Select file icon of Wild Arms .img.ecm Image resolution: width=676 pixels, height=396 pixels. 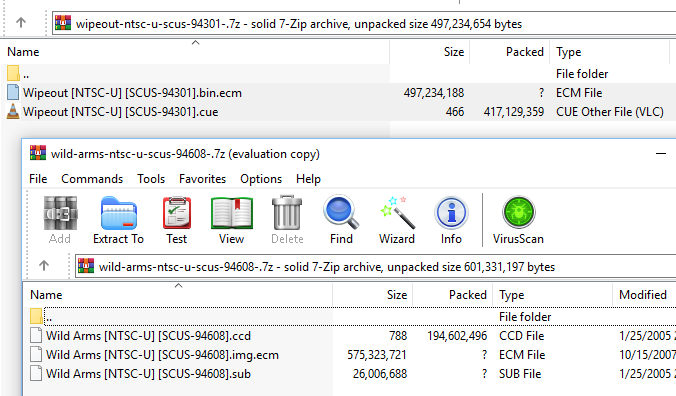(x=36, y=354)
